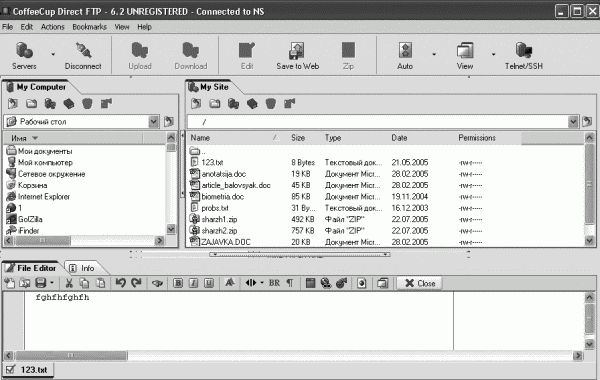600x380 pixels.
Task: Toggle Italic formatting in editor
Action: (x=193, y=283)
